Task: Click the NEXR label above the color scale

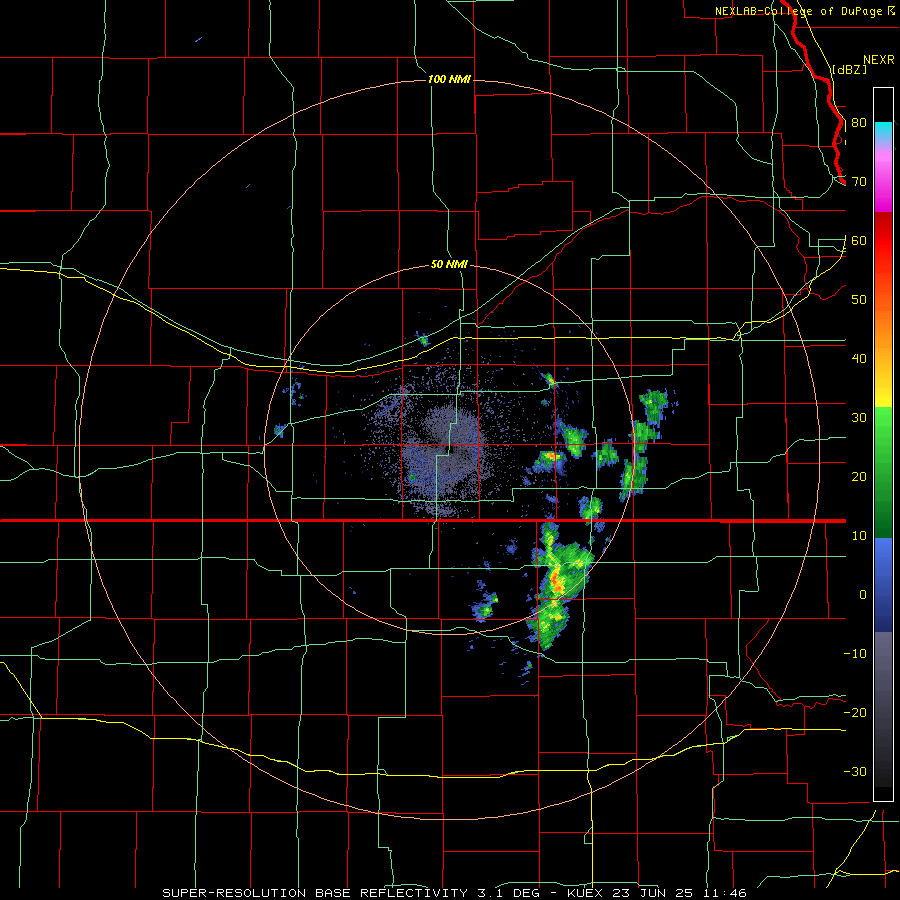Action: [879, 60]
